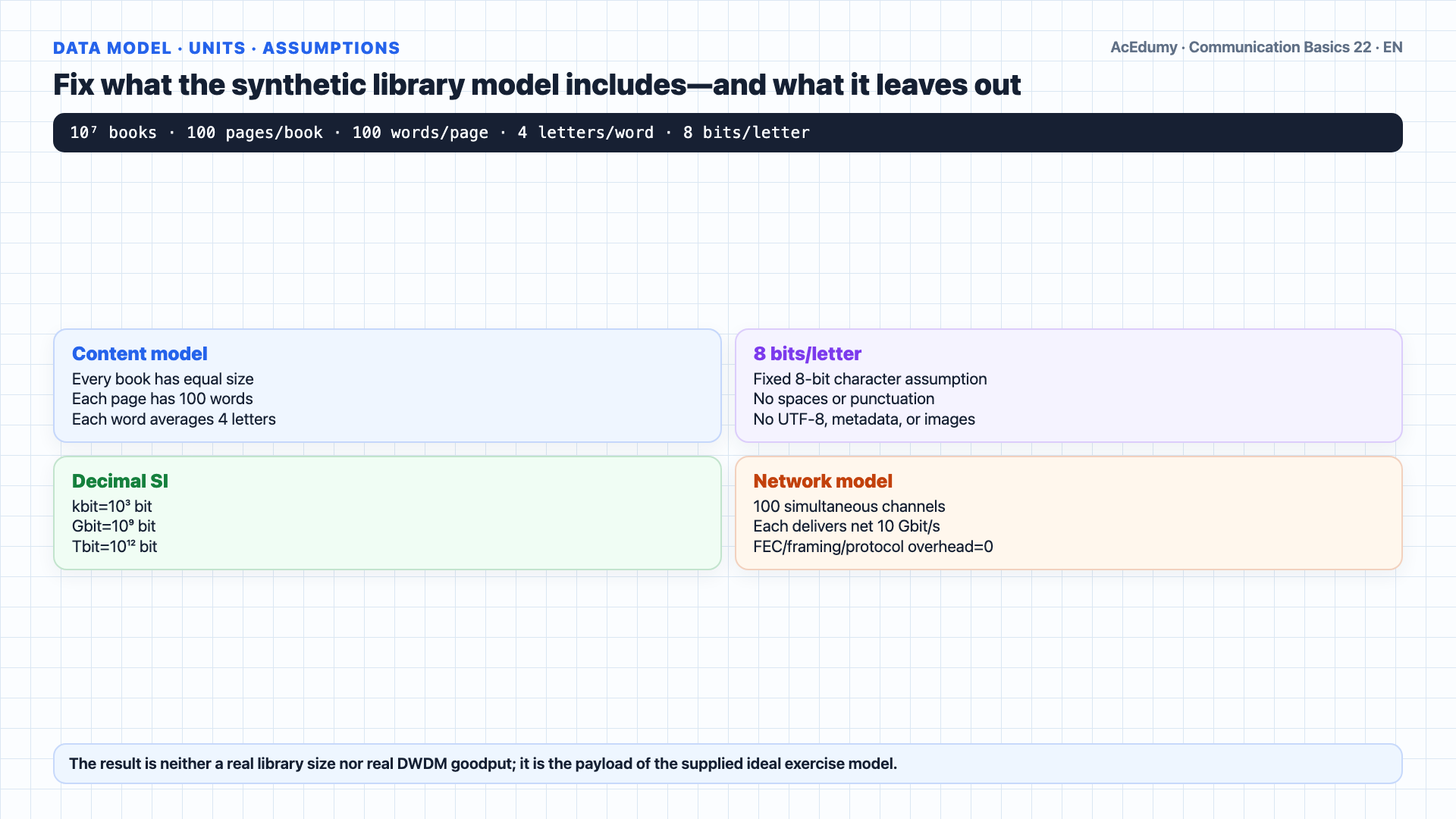Select 'Fixed 8-bit character assumption' line
Screen dimensions: 1456x819
point(870,379)
